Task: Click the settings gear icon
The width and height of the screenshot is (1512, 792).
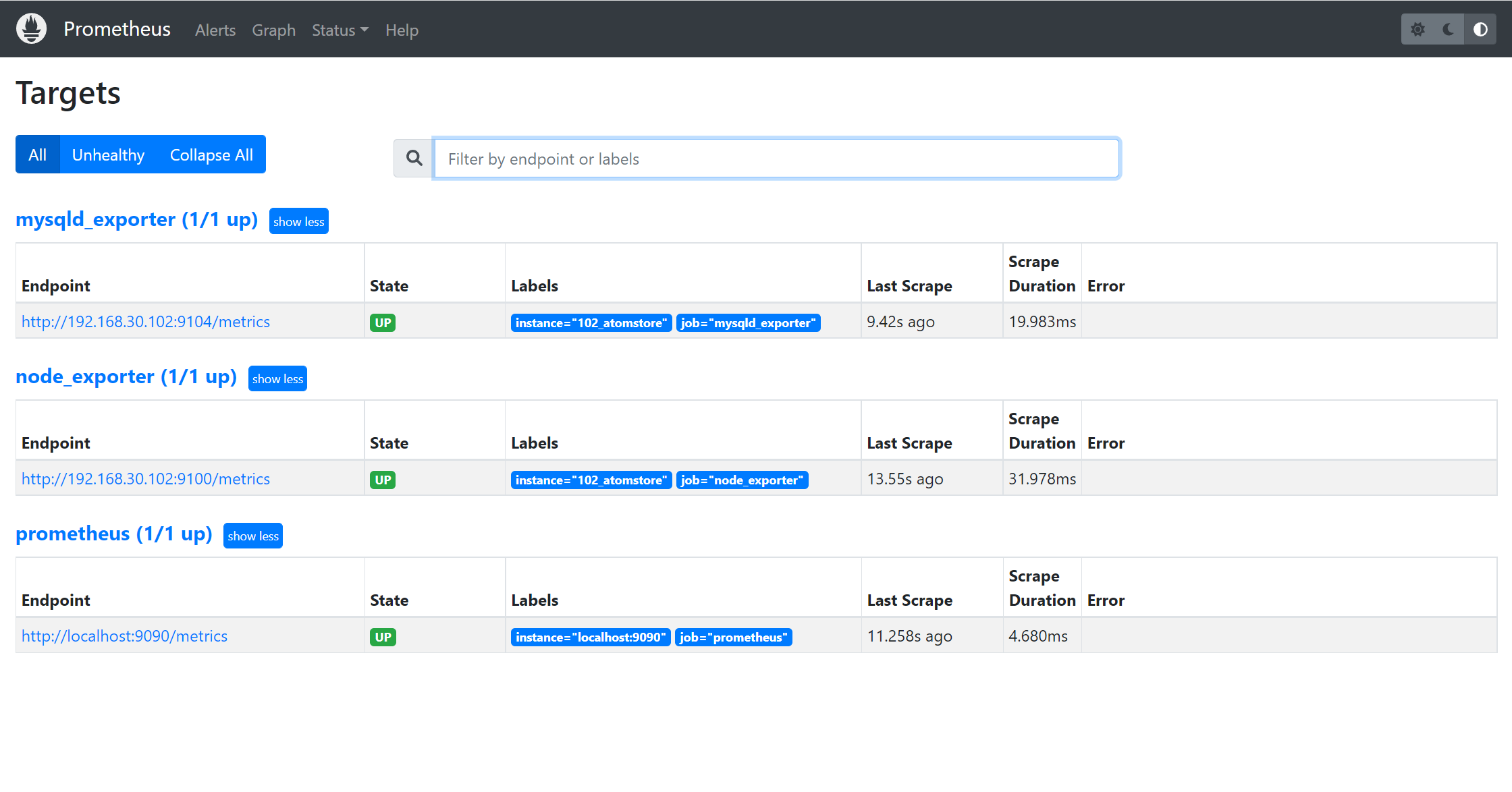Action: [x=1418, y=29]
